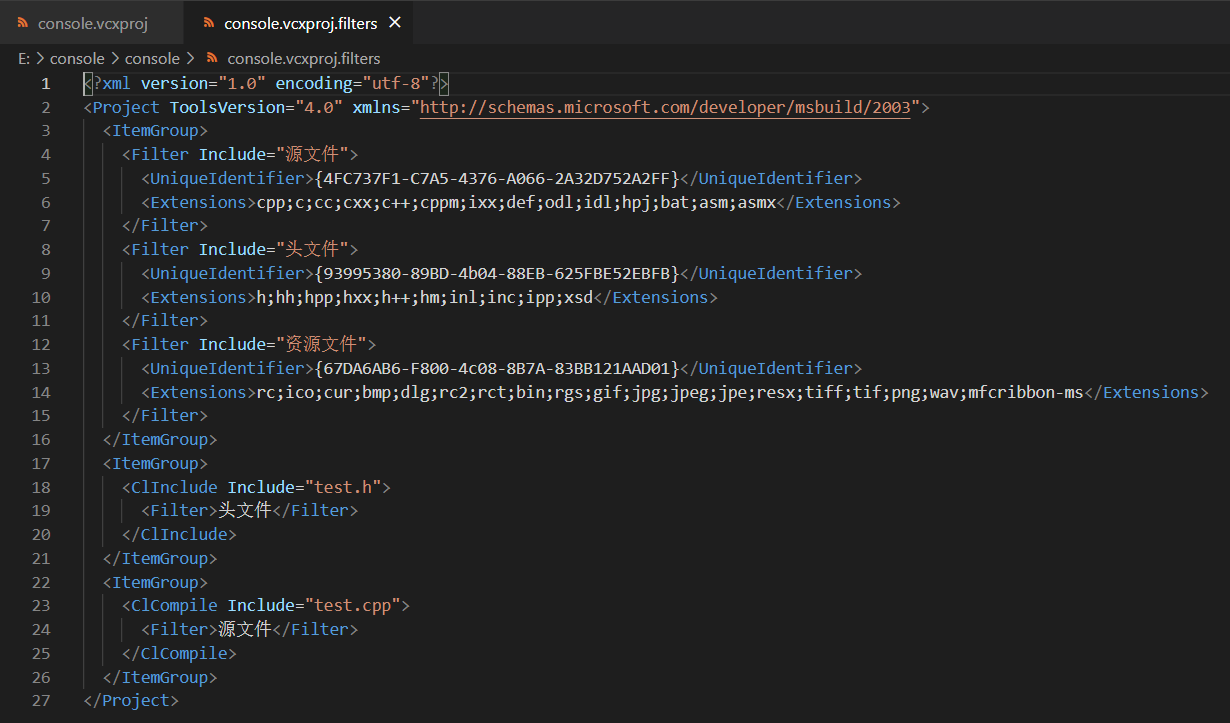Expand the first console breadcrumb item
The height and width of the screenshot is (723, 1230).
(78, 58)
